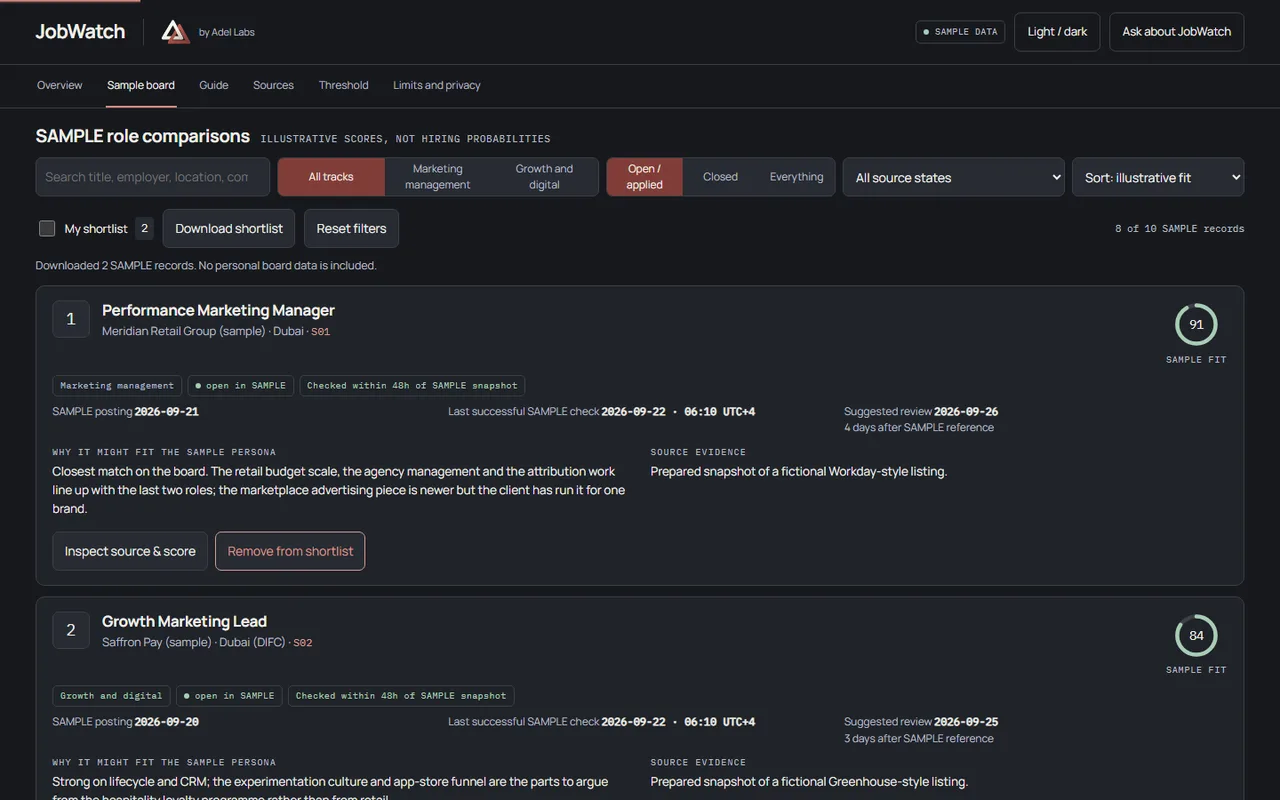Image resolution: width=1280 pixels, height=800 pixels.
Task: Open the All source states dropdown
Action: 954,177
